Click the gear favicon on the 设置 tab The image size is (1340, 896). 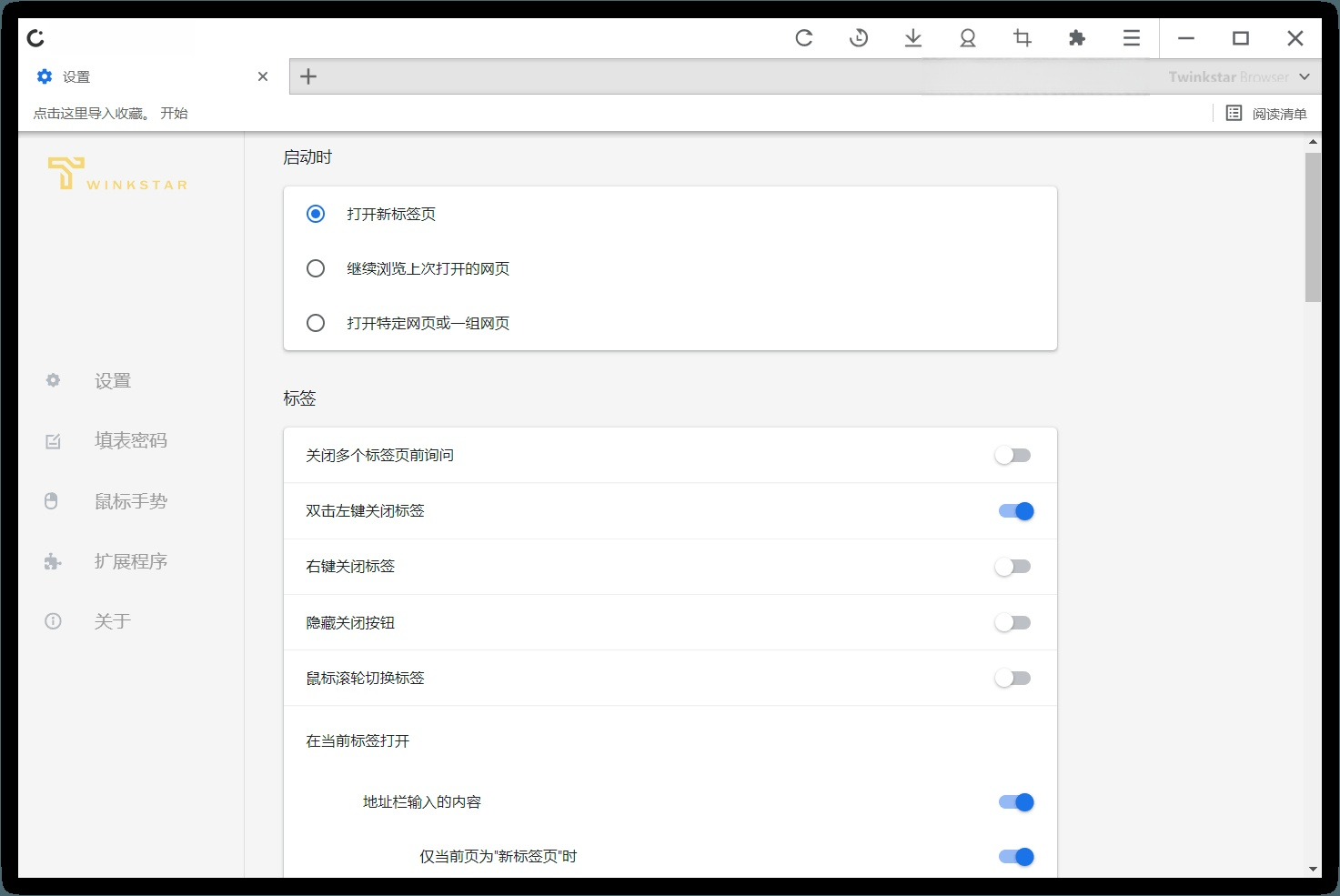point(45,76)
